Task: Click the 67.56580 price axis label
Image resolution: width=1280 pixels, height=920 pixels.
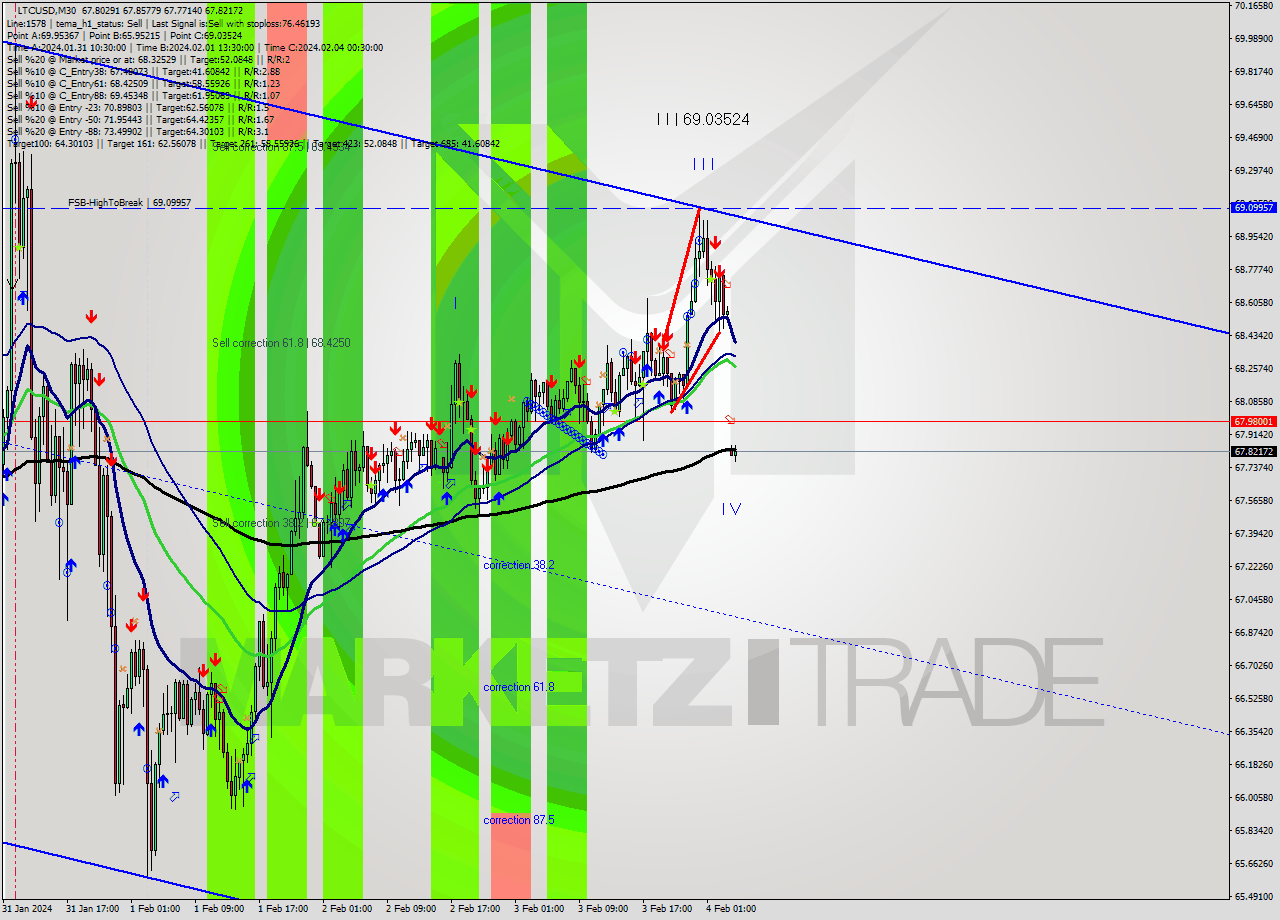Action: [1254, 501]
